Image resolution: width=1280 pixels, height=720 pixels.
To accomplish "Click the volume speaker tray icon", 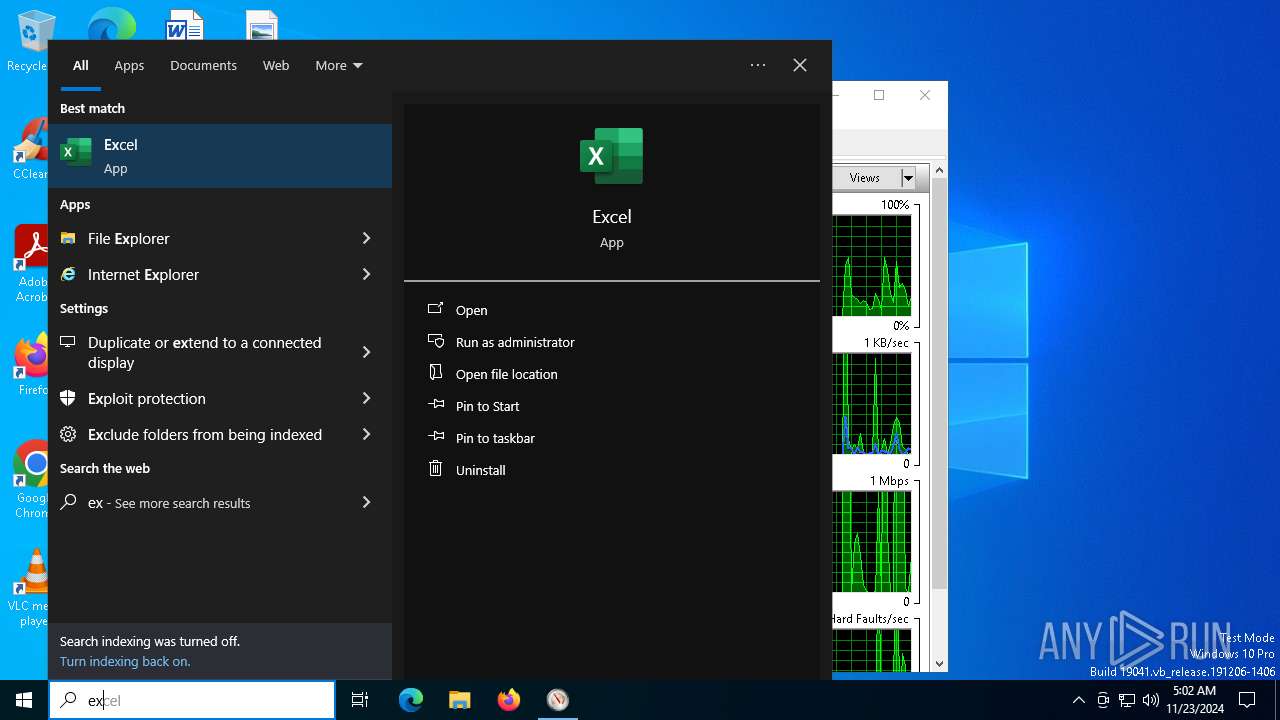I will point(1150,700).
